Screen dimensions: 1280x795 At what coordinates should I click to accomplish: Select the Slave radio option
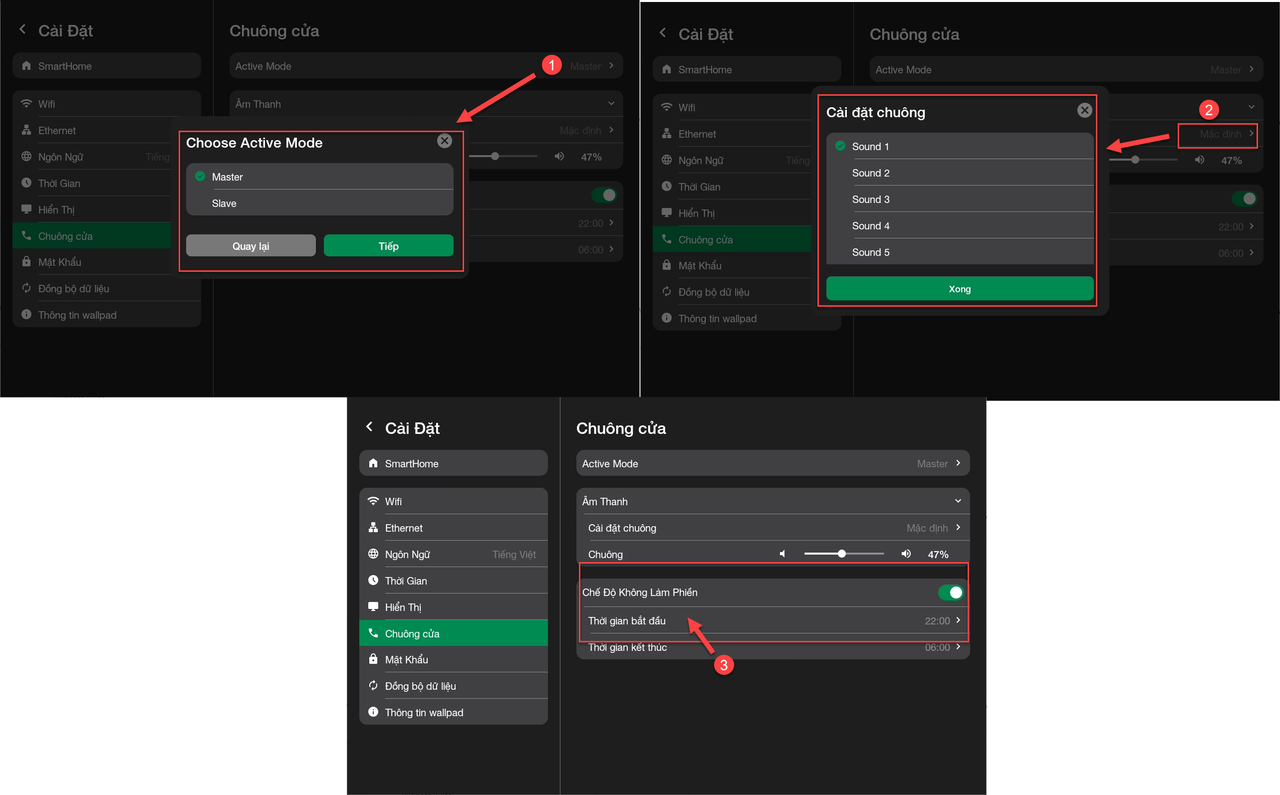(x=224, y=203)
